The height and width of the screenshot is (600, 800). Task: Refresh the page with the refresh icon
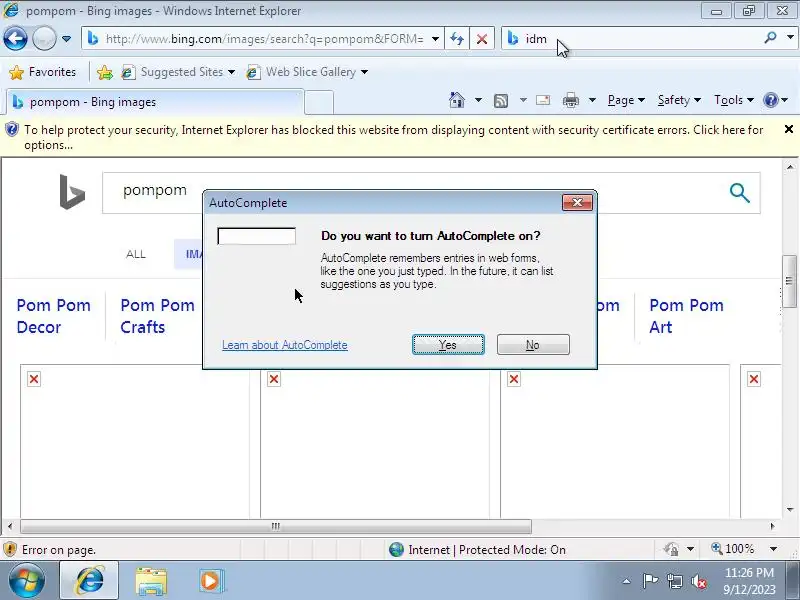tap(457, 39)
